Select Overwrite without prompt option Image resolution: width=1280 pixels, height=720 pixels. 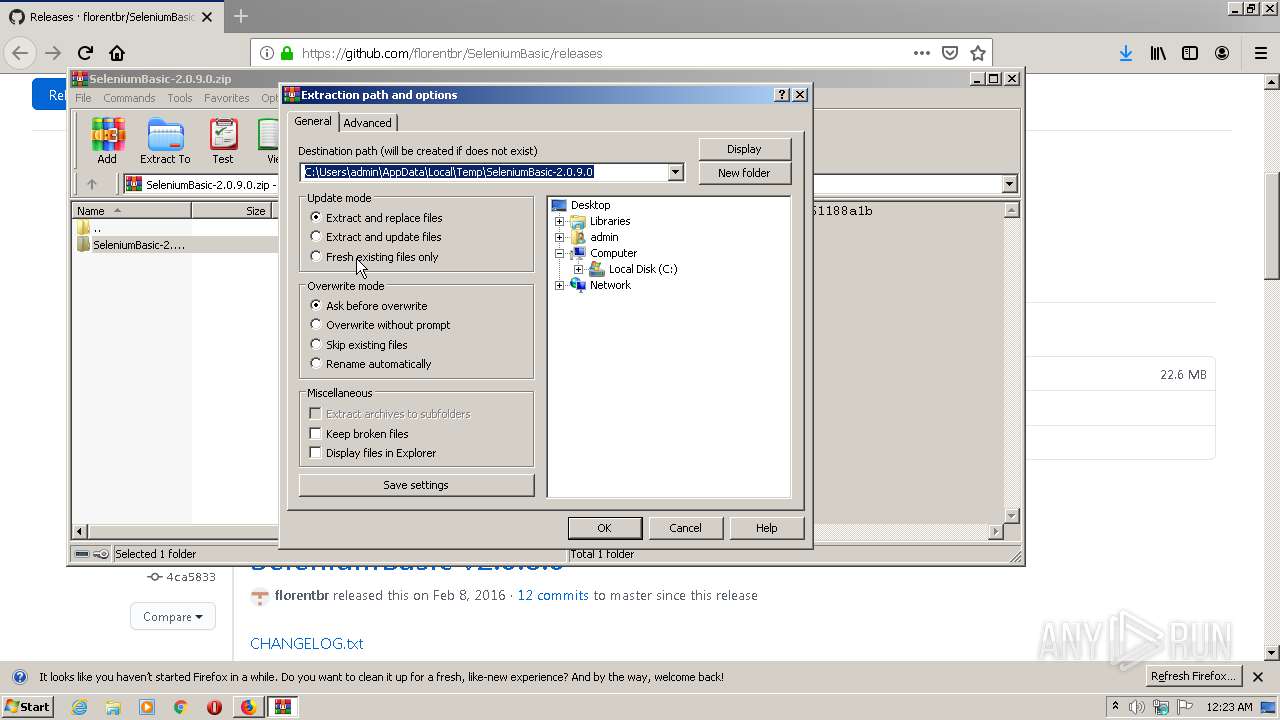pos(380,325)
